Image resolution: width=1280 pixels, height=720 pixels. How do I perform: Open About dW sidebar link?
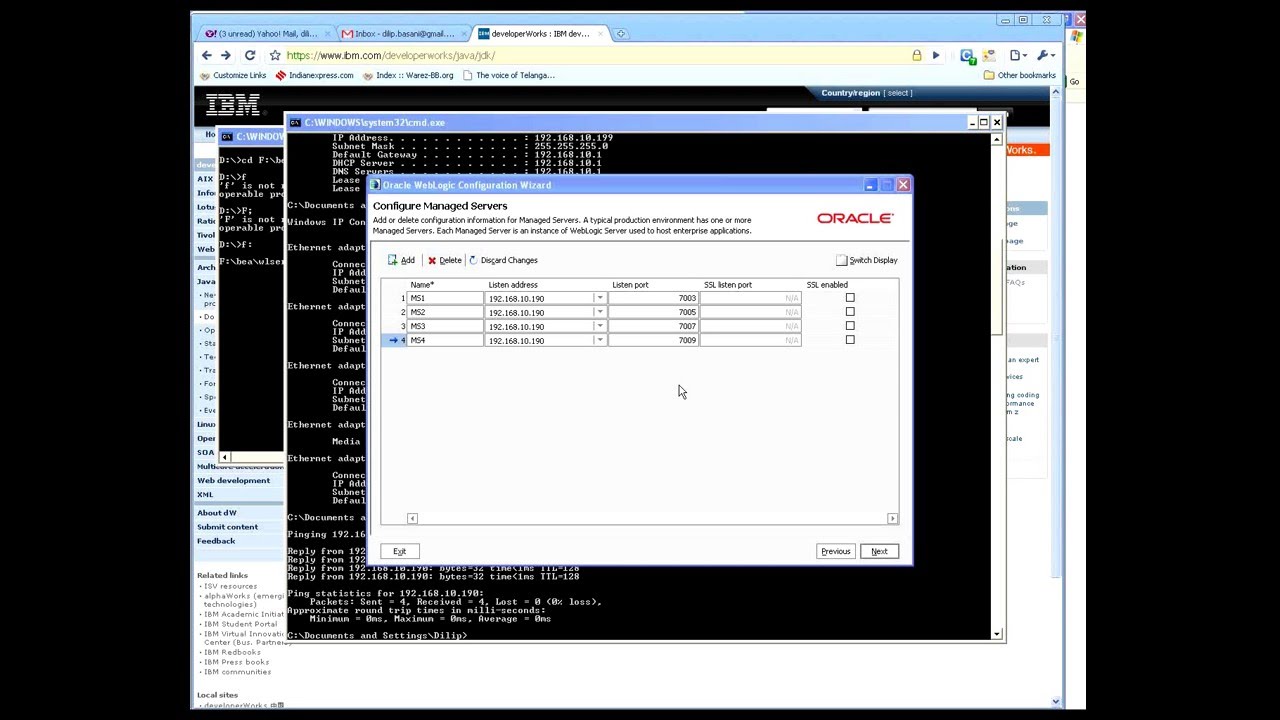217,513
